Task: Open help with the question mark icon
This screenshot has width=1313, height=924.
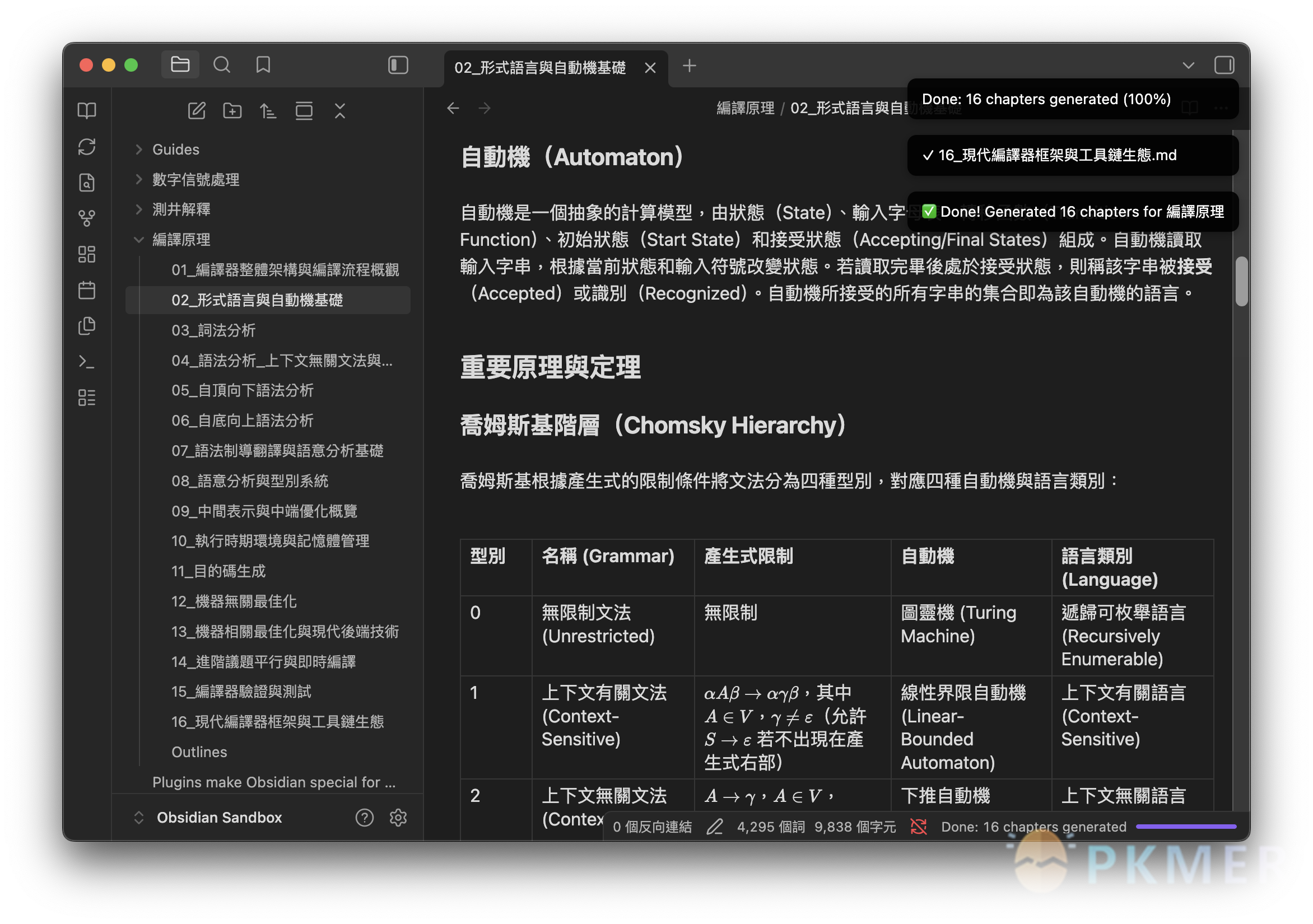Action: (x=364, y=818)
